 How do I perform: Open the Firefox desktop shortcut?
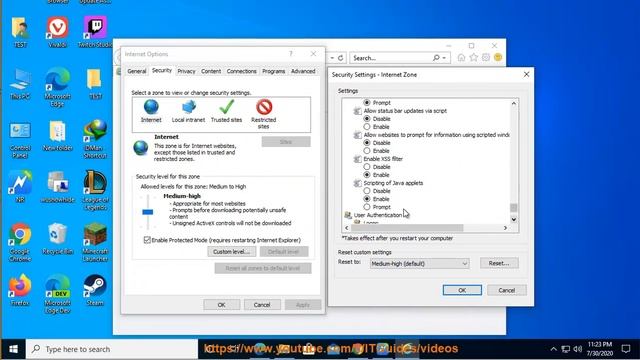tap(20, 290)
